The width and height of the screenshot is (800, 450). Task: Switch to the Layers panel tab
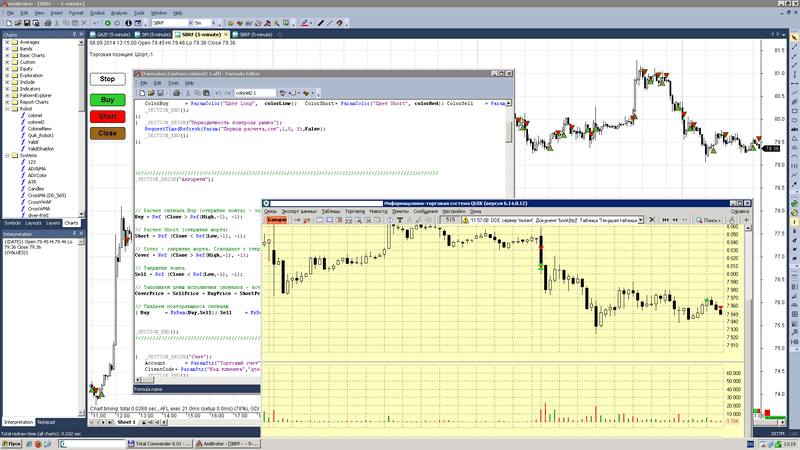pyautogui.click(x=53, y=223)
